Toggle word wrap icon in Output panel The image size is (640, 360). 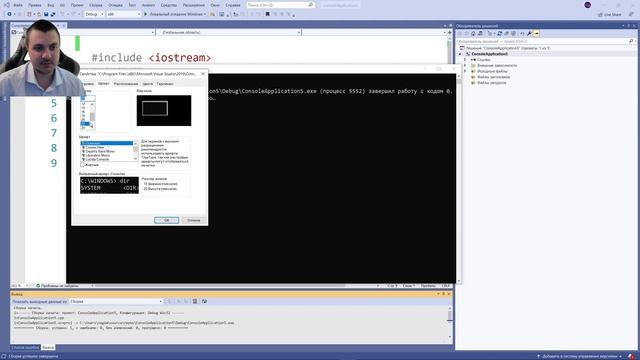point(204,302)
